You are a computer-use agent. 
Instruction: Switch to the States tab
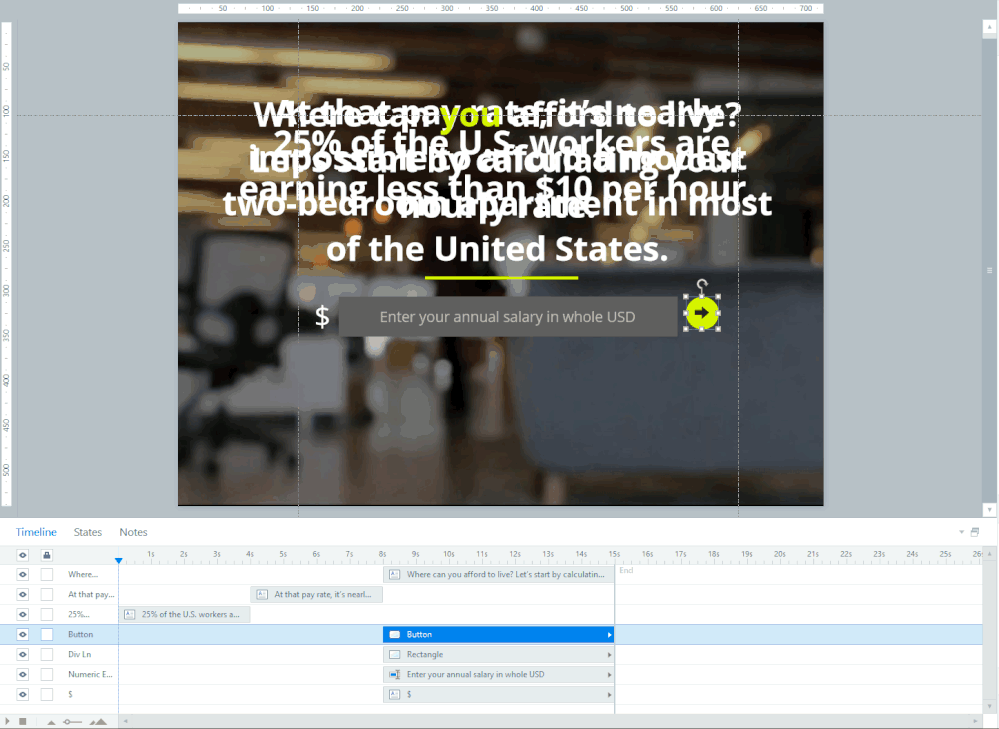(x=88, y=532)
